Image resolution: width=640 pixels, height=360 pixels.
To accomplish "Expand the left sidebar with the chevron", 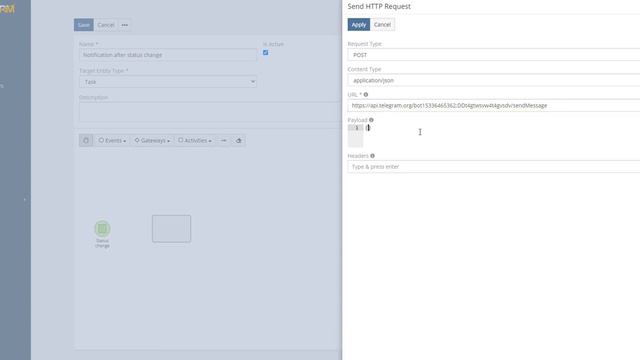I will (25, 200).
